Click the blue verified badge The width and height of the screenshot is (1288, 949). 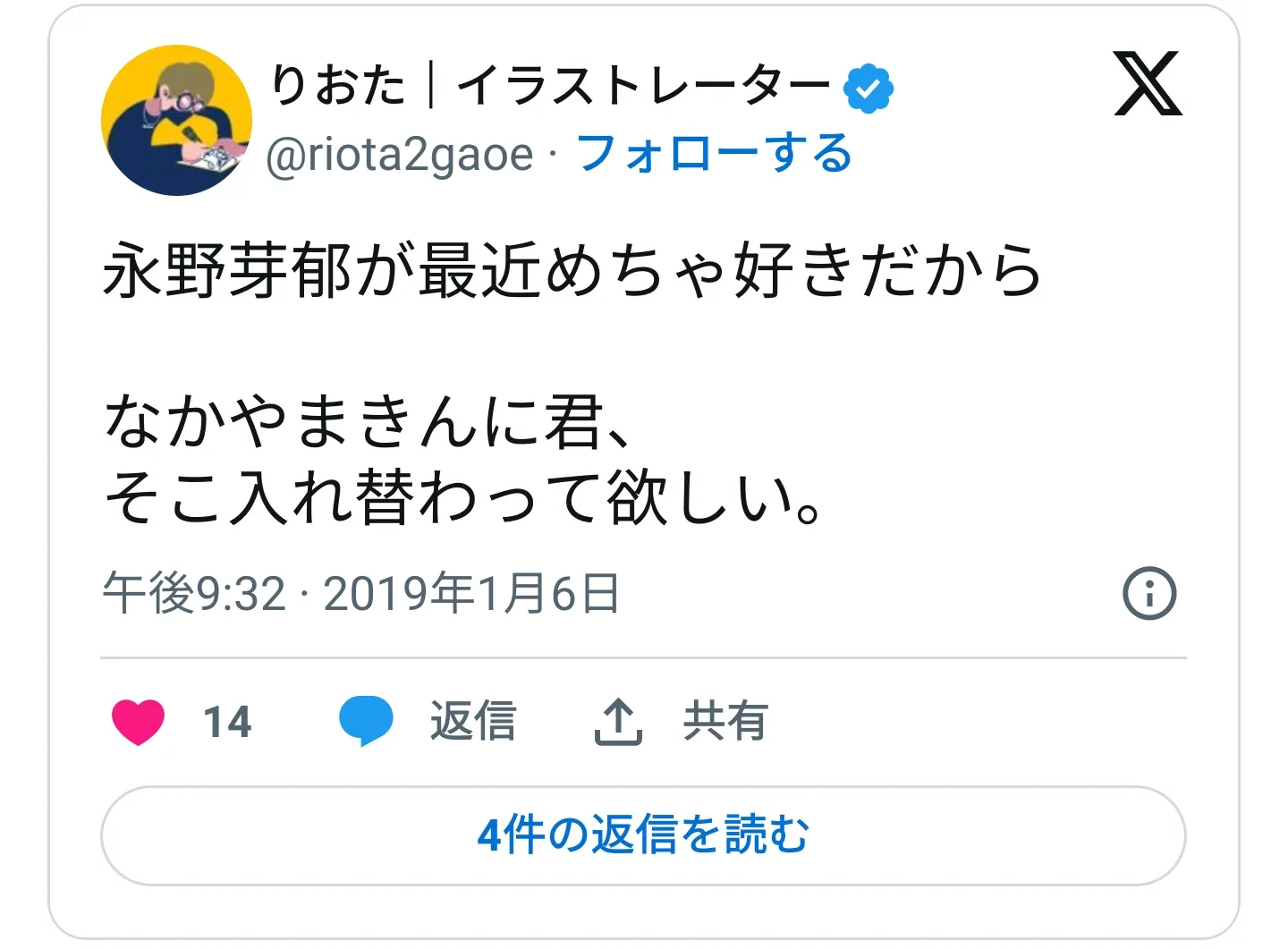[869, 88]
